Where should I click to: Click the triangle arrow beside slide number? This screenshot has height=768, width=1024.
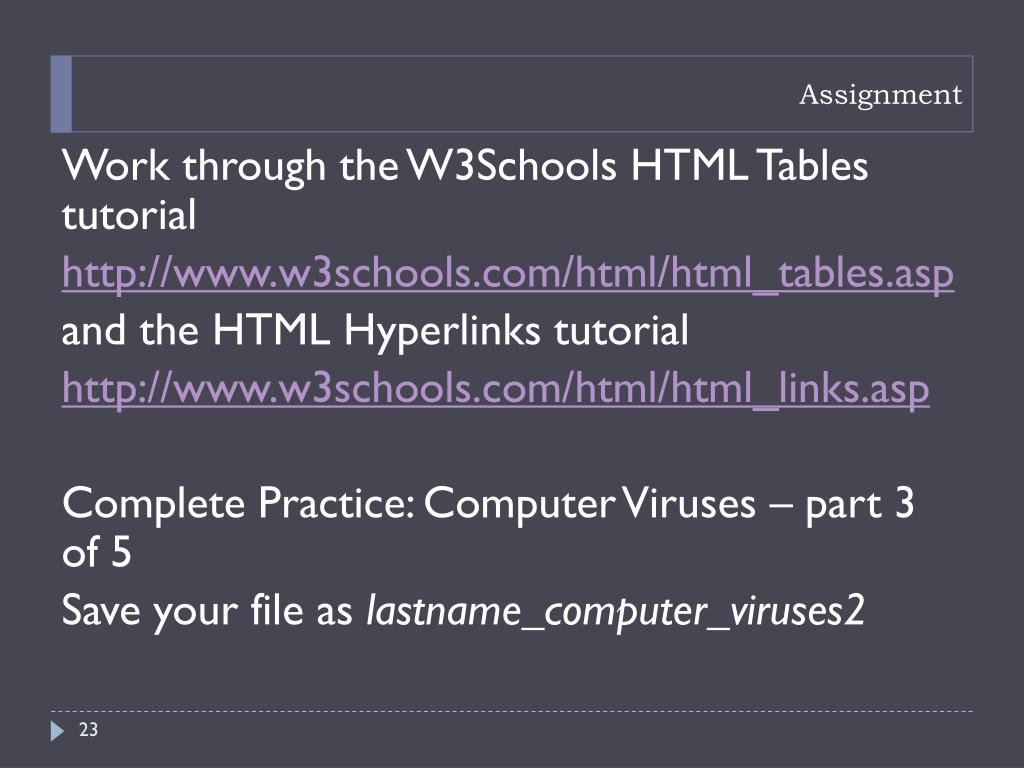tap(57, 731)
